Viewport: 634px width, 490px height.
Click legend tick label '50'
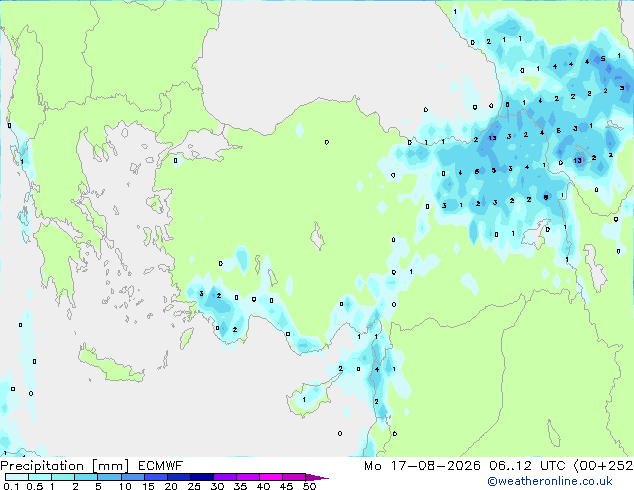click(x=309, y=486)
